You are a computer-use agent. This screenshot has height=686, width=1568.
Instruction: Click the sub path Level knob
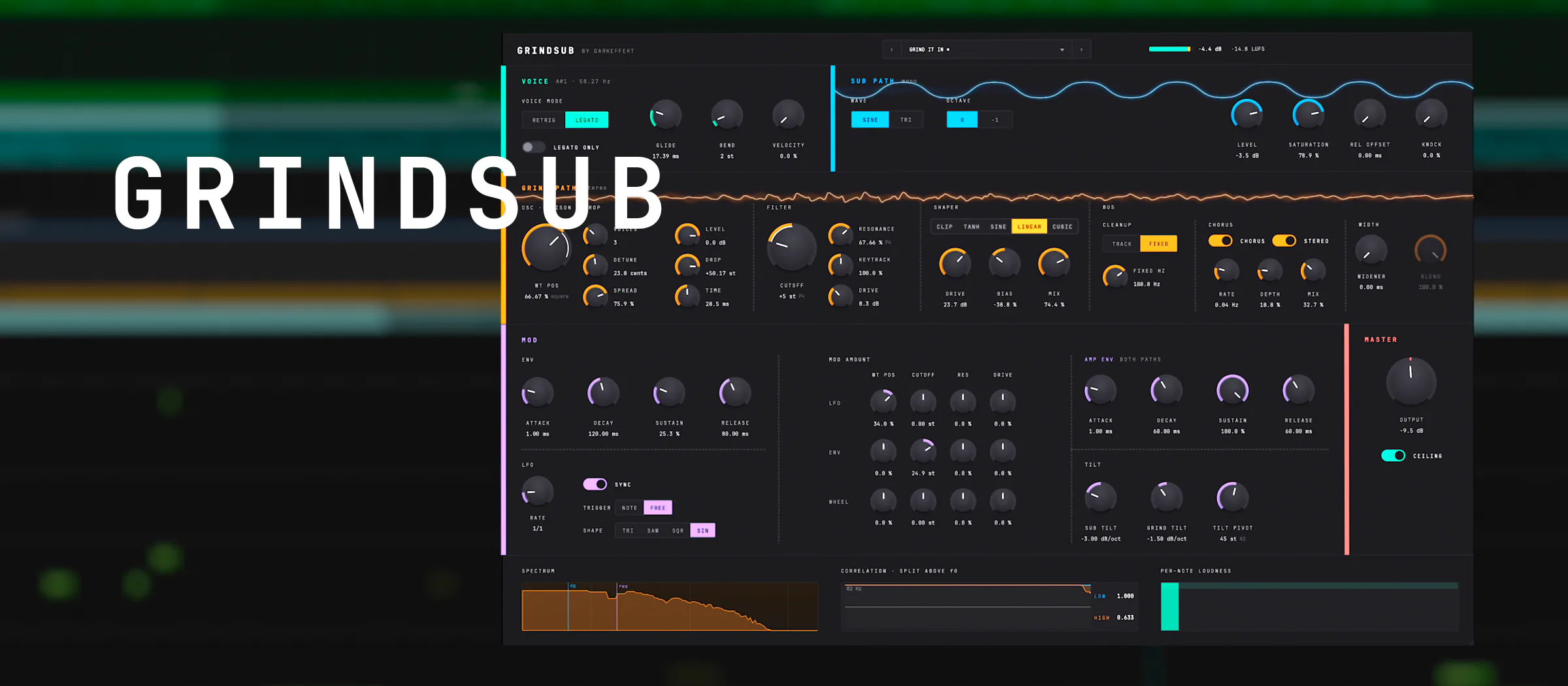[1247, 116]
